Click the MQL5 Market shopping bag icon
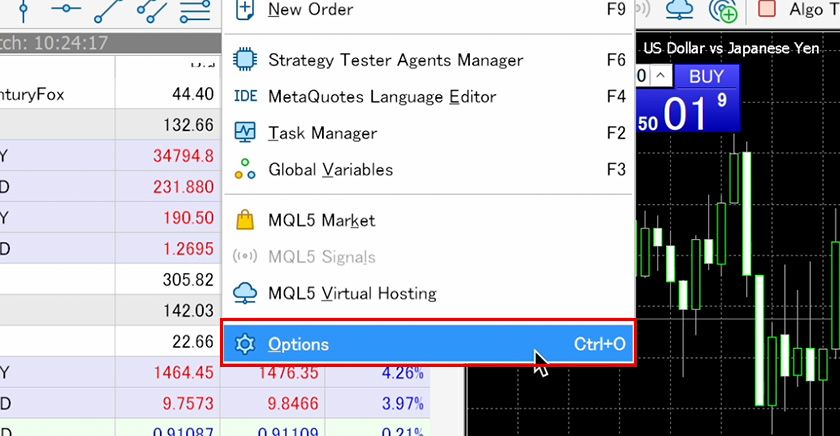The image size is (840, 436). [244, 220]
